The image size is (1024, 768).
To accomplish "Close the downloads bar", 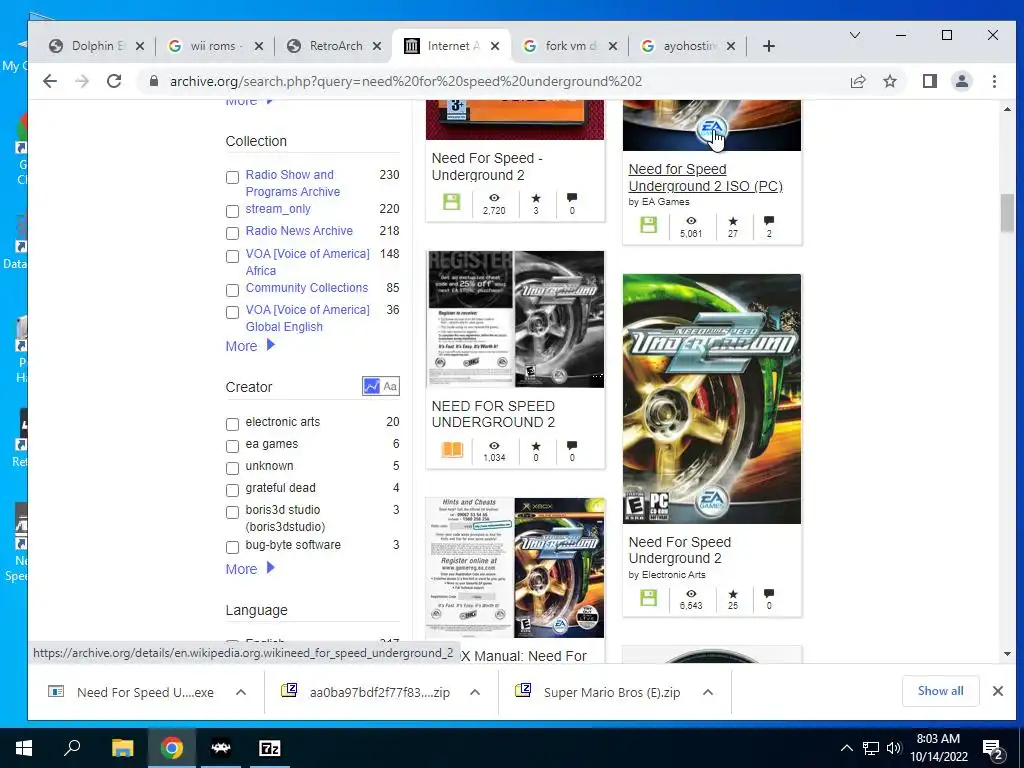I will [998, 691].
